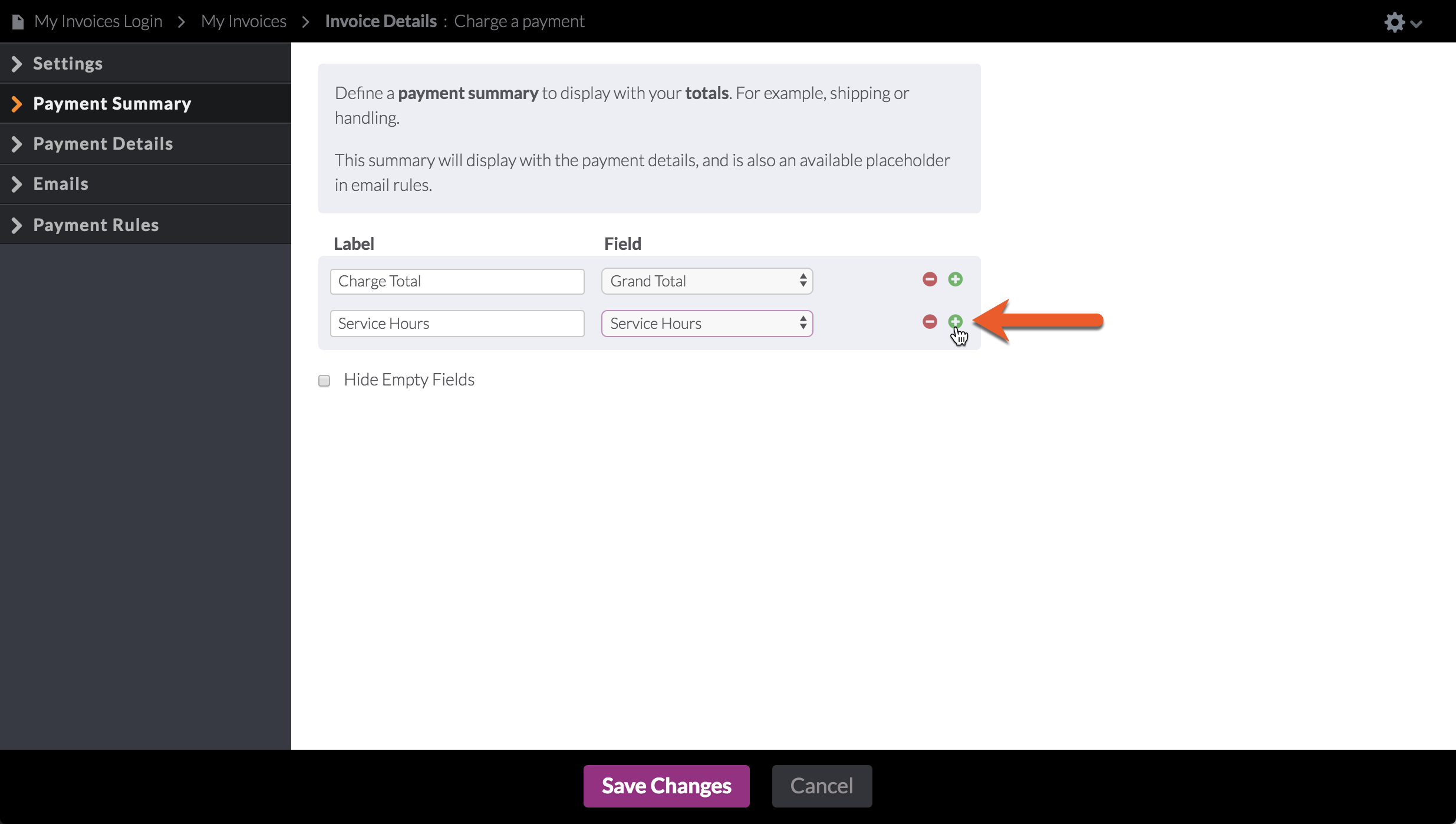The width and height of the screenshot is (1456, 824).
Task: Remove the Service Hours row
Action: click(930, 322)
